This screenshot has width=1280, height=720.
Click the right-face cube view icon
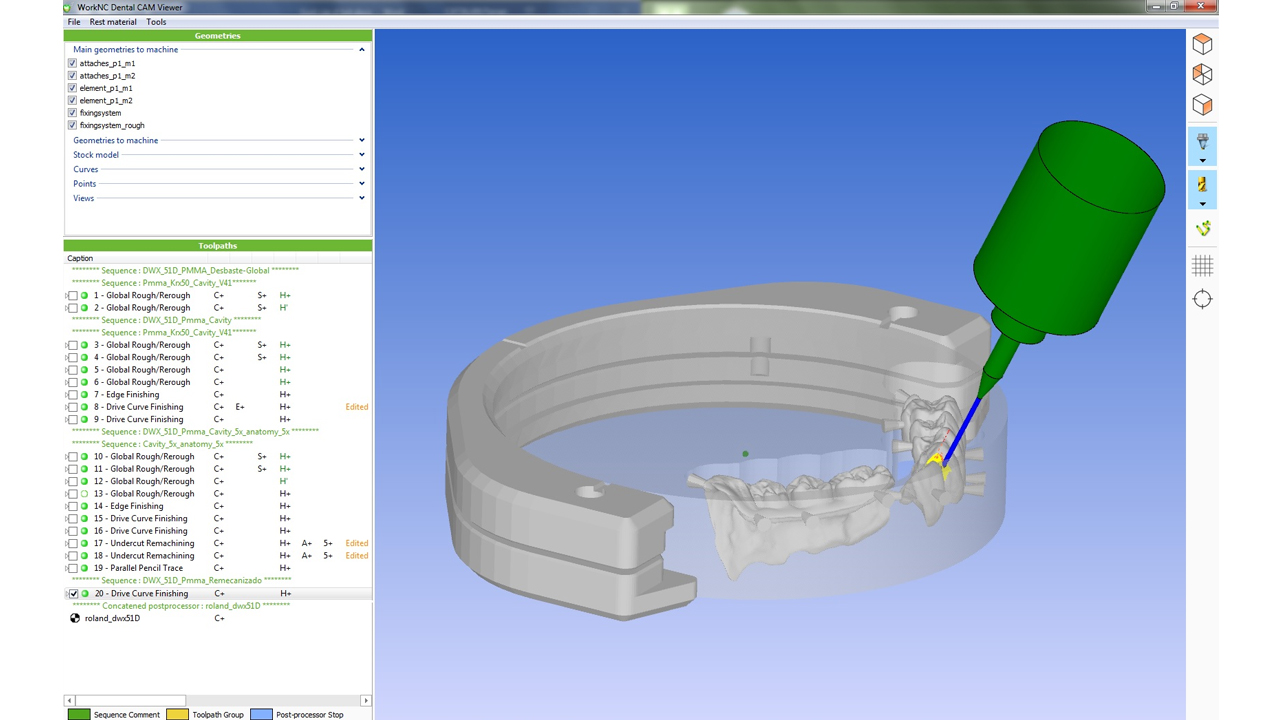1202,105
